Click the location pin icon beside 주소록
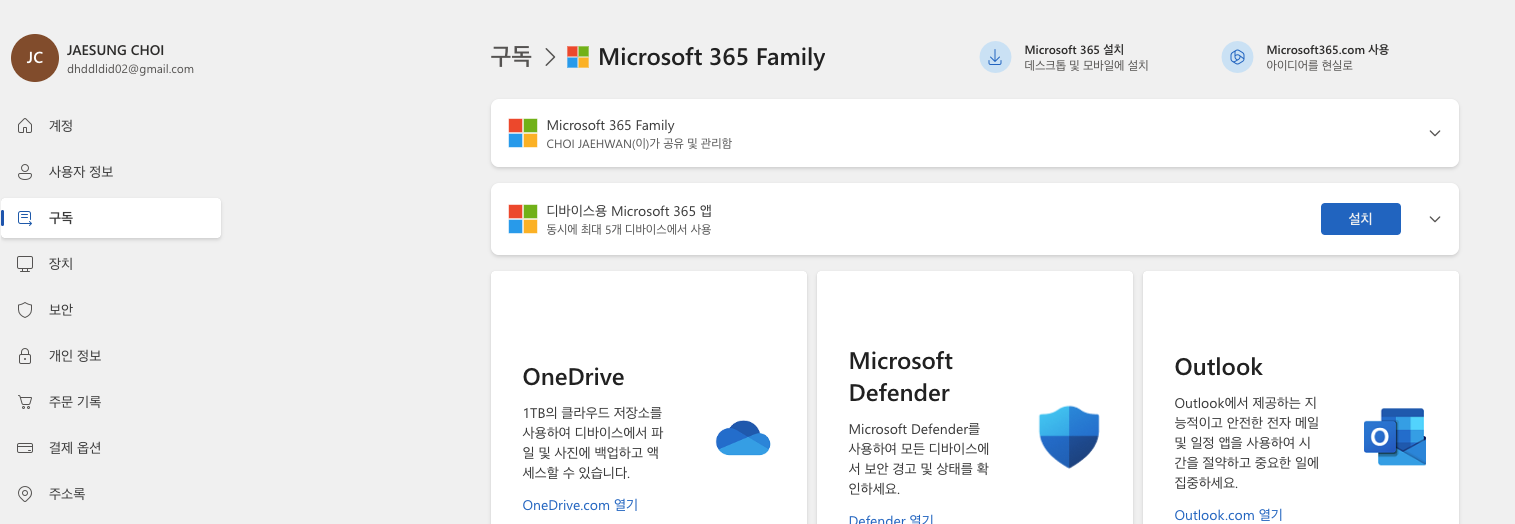Image resolution: width=1515 pixels, height=524 pixels. 26,494
